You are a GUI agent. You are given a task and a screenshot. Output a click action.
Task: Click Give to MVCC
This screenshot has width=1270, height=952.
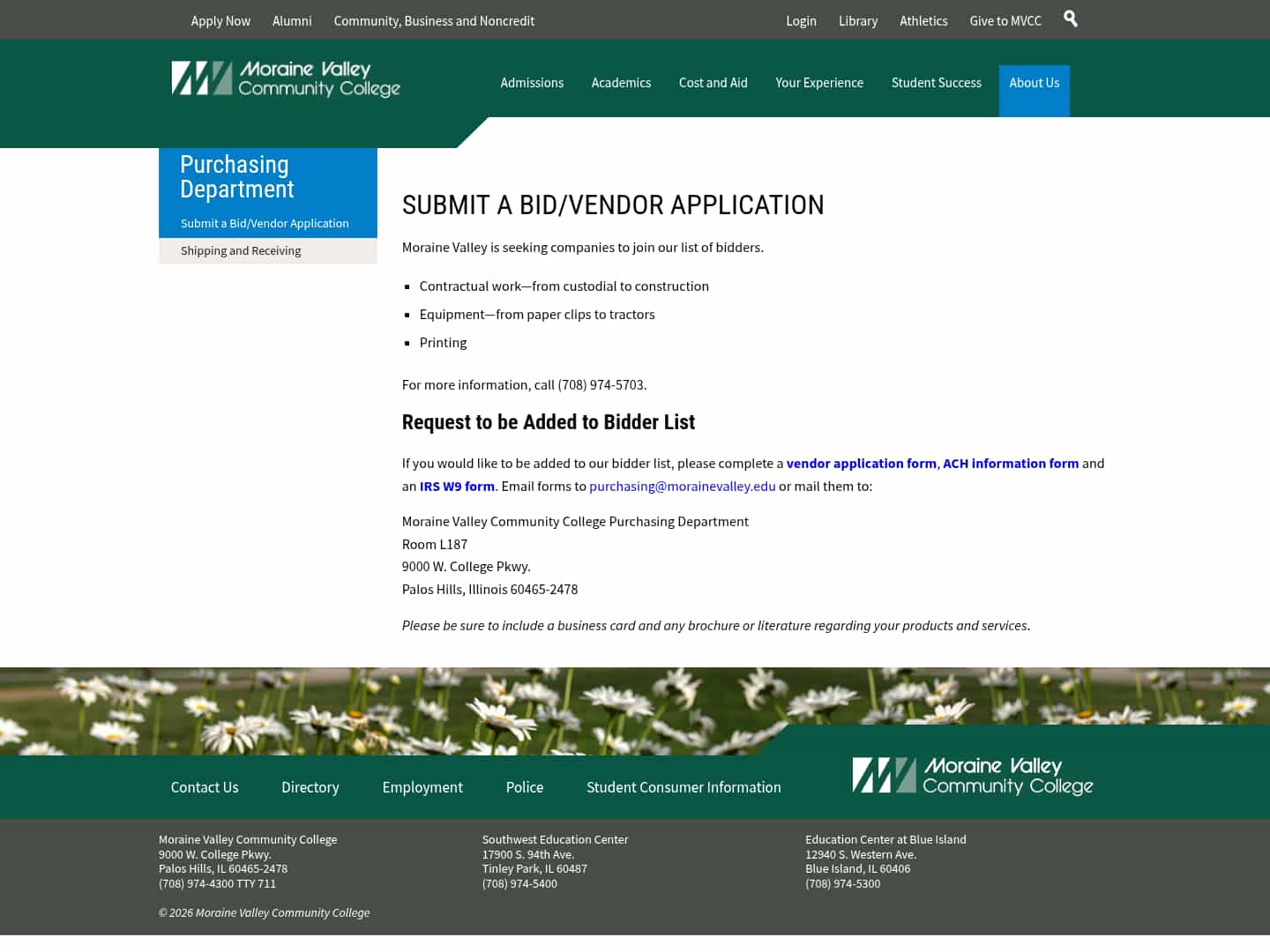click(1005, 20)
